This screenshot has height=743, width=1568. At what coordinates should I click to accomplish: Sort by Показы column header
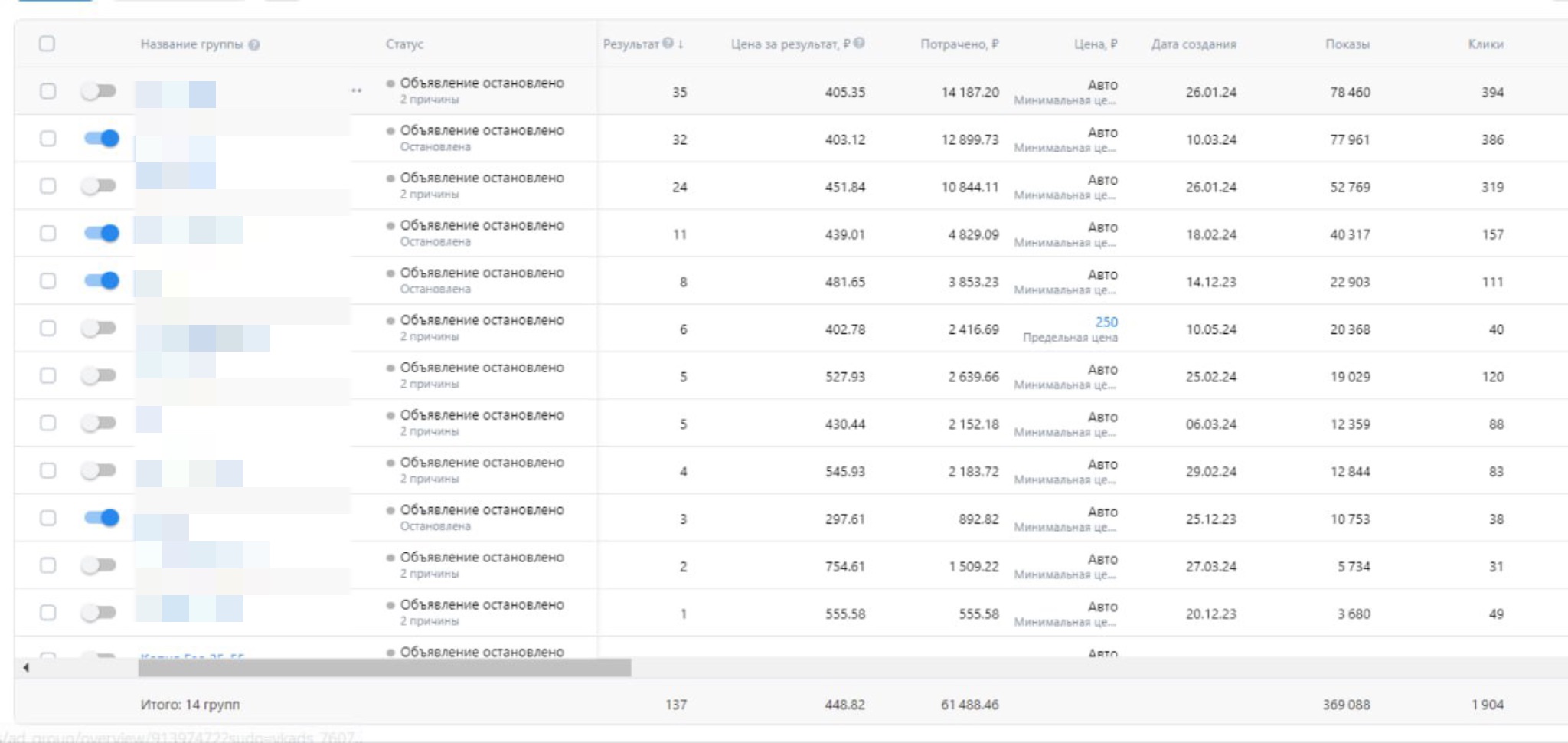click(1347, 44)
